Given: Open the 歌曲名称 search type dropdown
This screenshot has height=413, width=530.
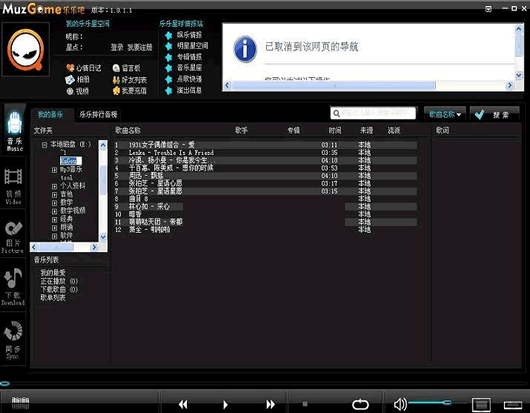Looking at the screenshot, I should (x=445, y=115).
